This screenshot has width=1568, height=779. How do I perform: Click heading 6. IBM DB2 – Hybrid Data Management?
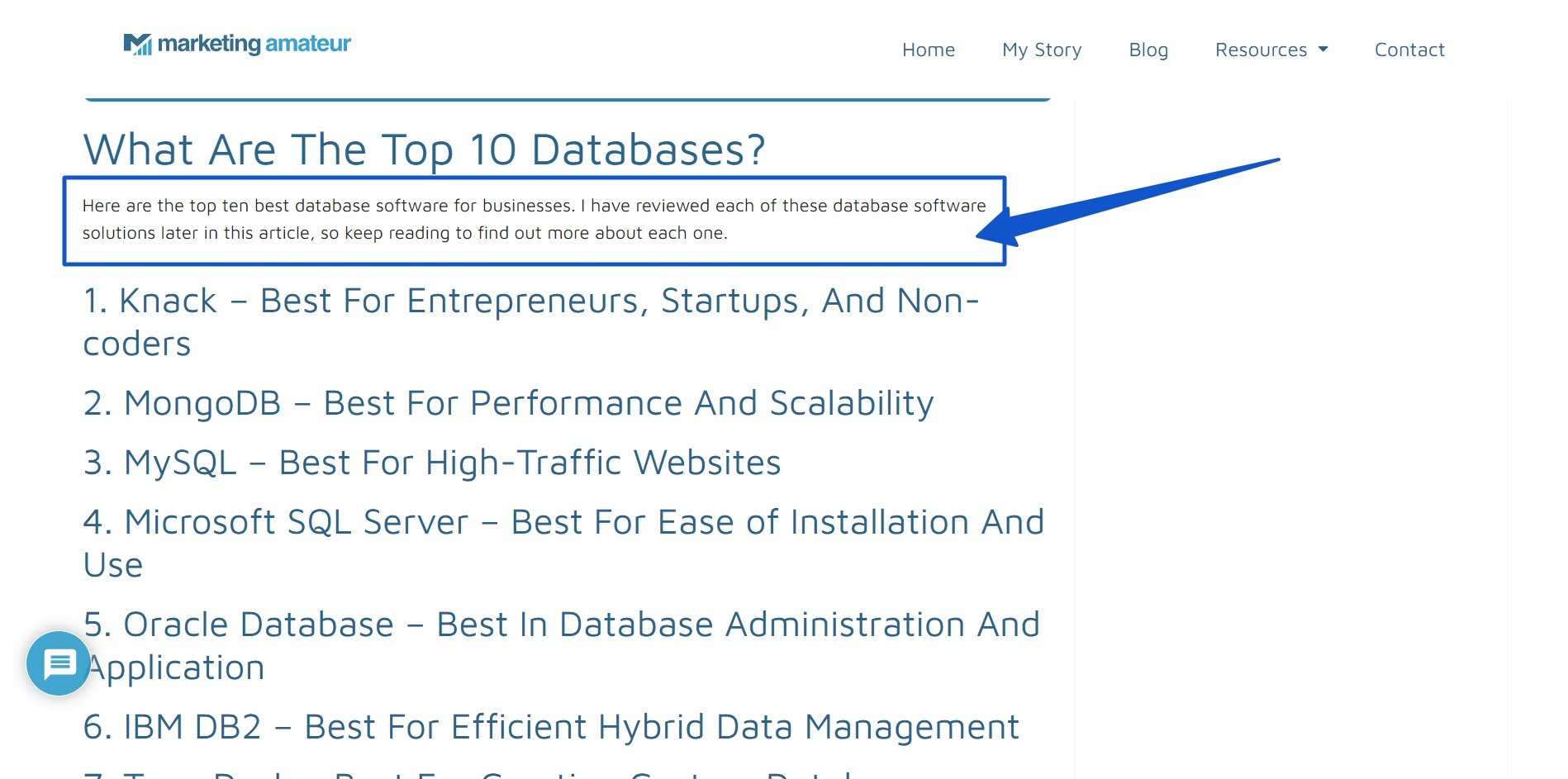(x=551, y=727)
